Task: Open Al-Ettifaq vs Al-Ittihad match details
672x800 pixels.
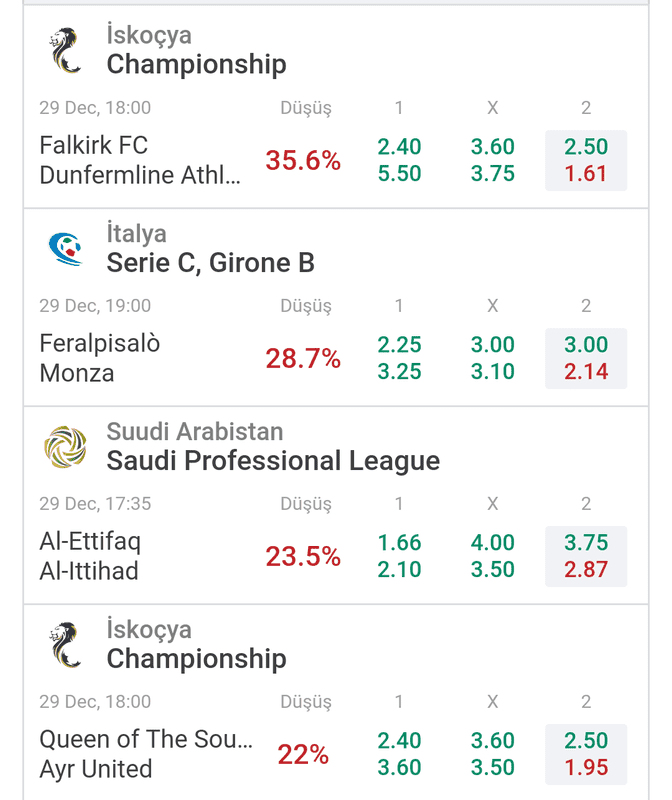Action: point(90,556)
